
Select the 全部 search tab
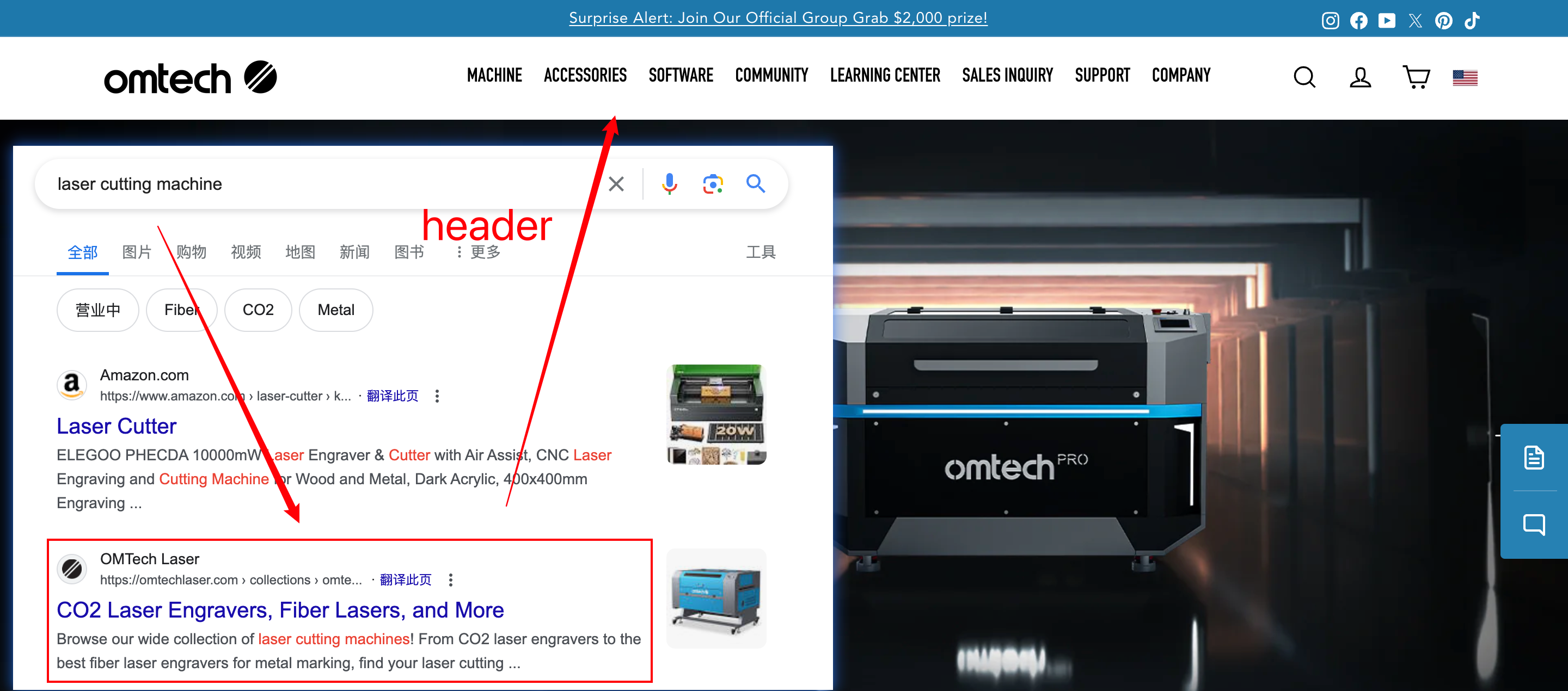tap(82, 252)
